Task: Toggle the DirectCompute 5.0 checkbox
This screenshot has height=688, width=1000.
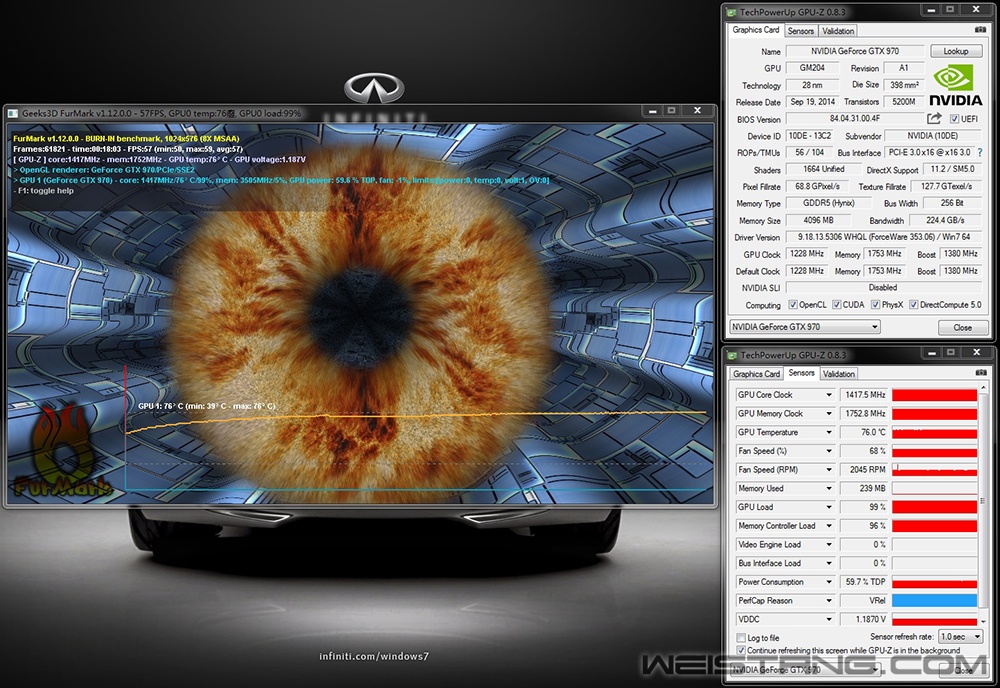Action: [x=913, y=305]
